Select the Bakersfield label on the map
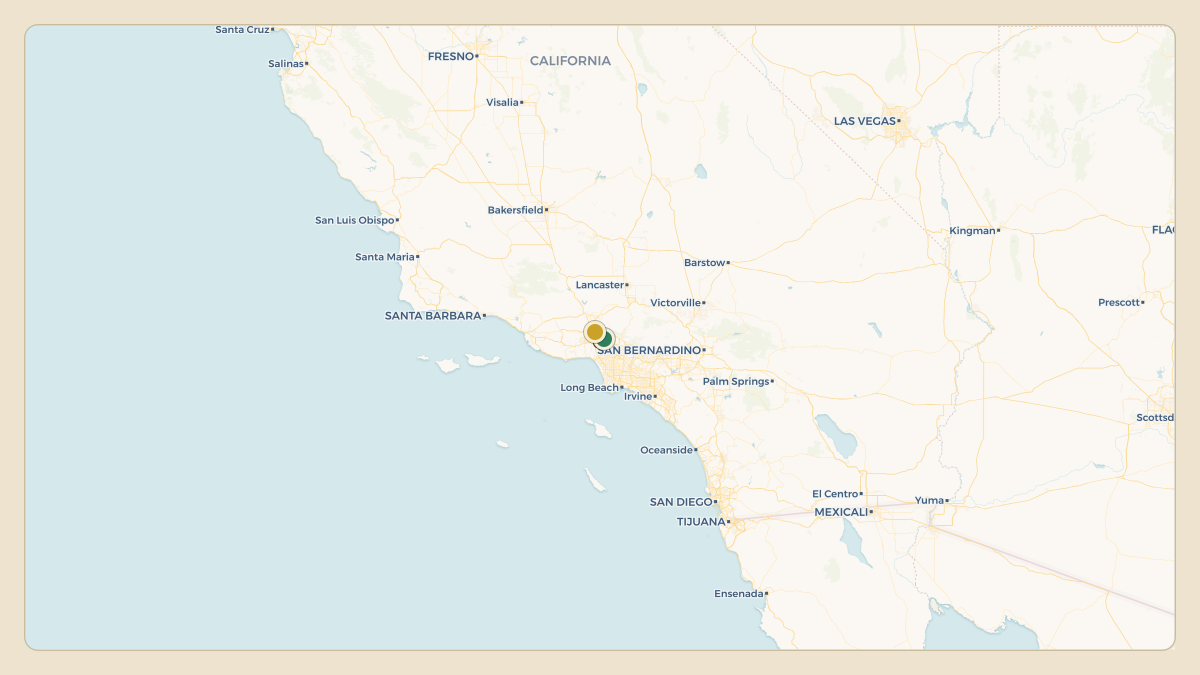This screenshot has height=675, width=1200. [515, 210]
